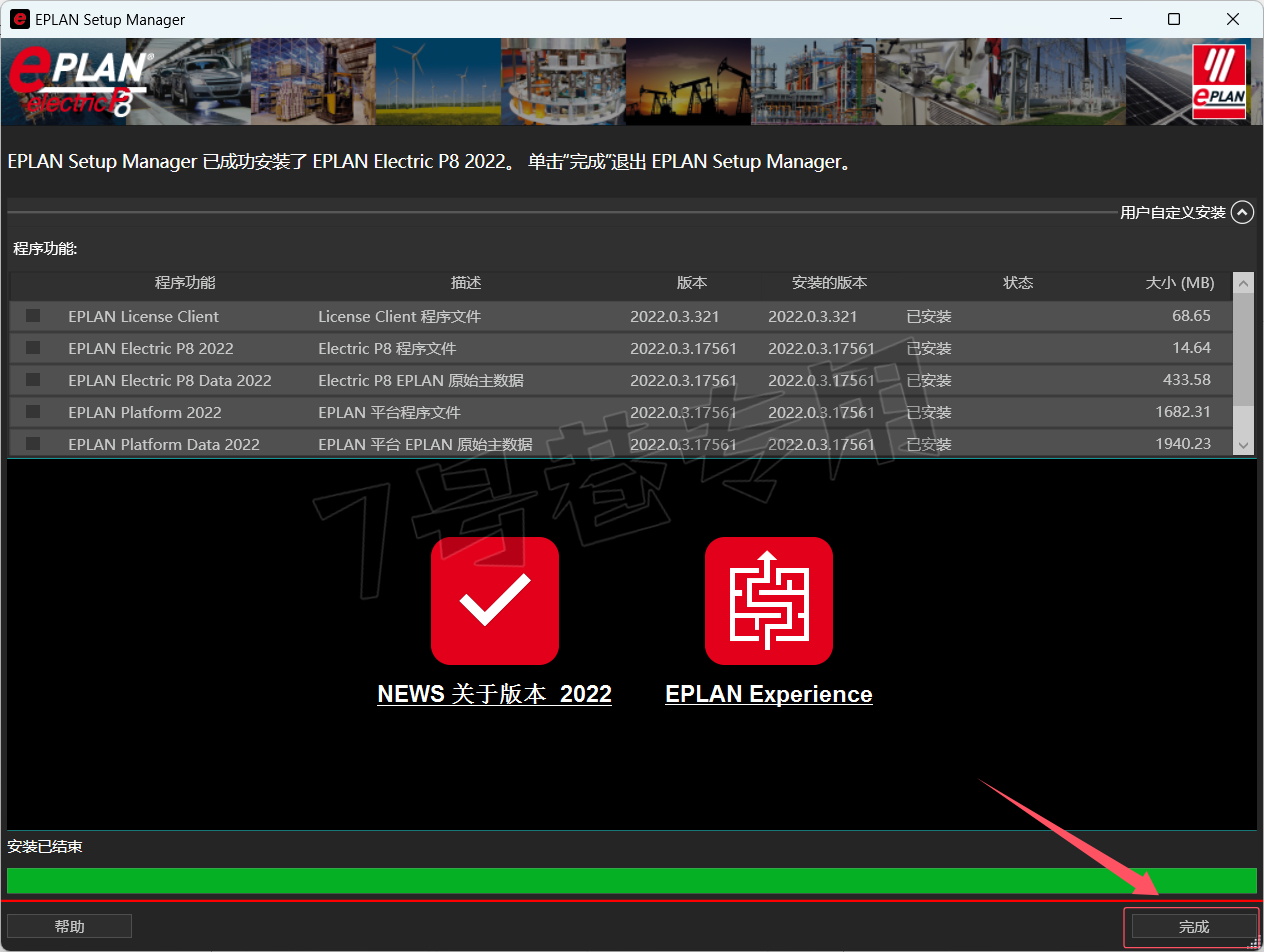
Task: Toggle the EPLAN License Client checkbox
Action: click(x=33, y=316)
